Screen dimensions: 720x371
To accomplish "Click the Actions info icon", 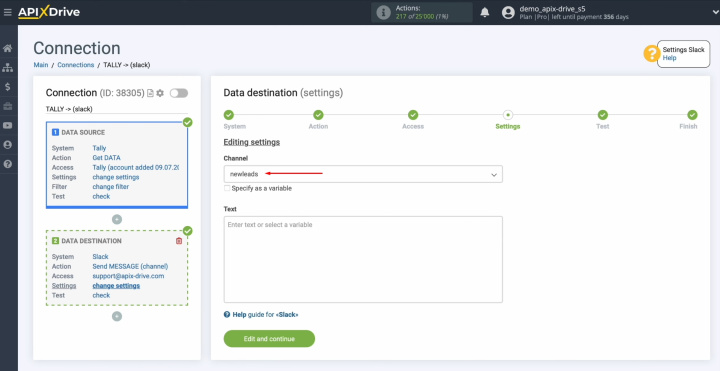I will (383, 12).
